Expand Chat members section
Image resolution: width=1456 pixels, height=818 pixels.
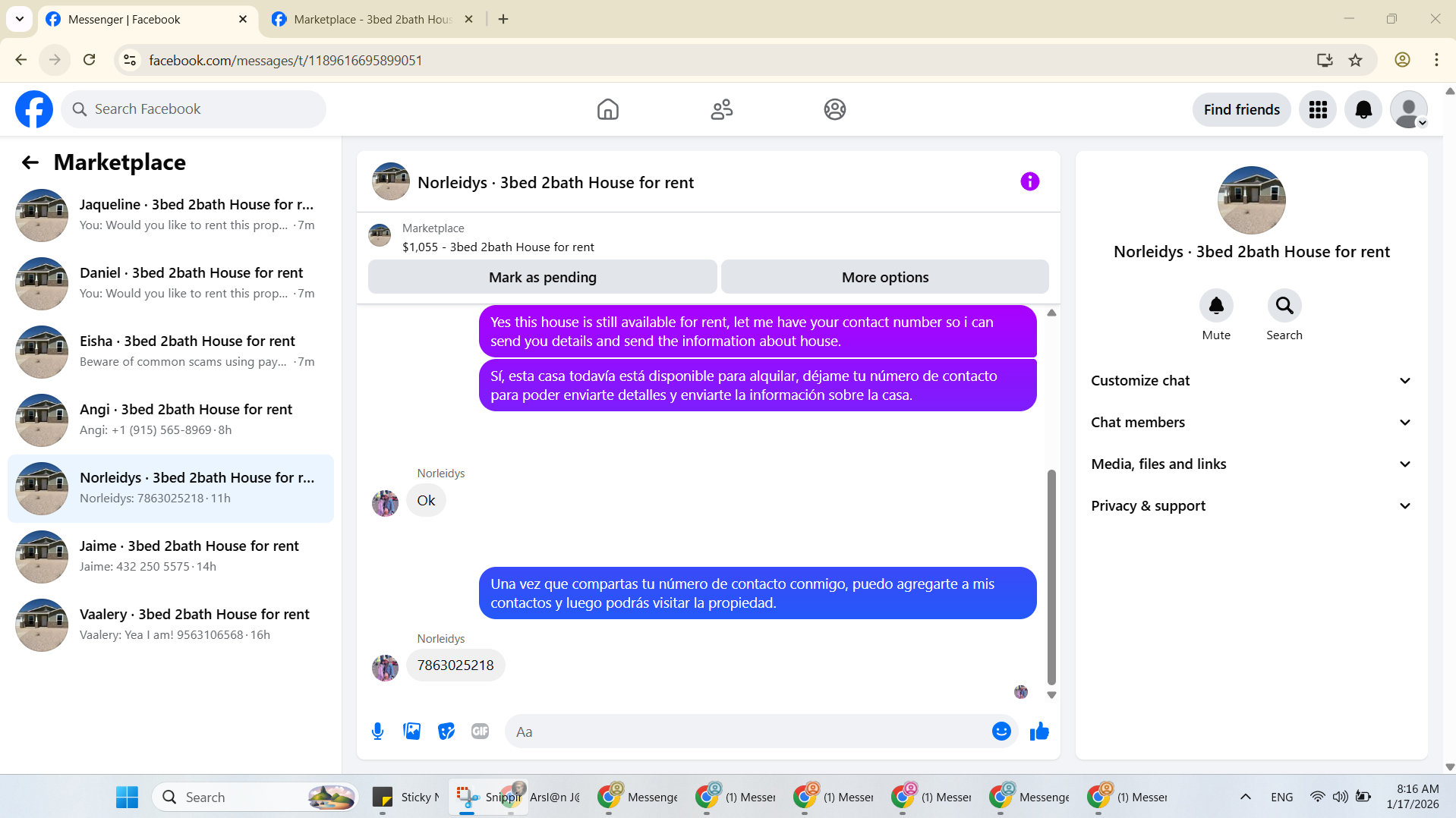point(1251,423)
